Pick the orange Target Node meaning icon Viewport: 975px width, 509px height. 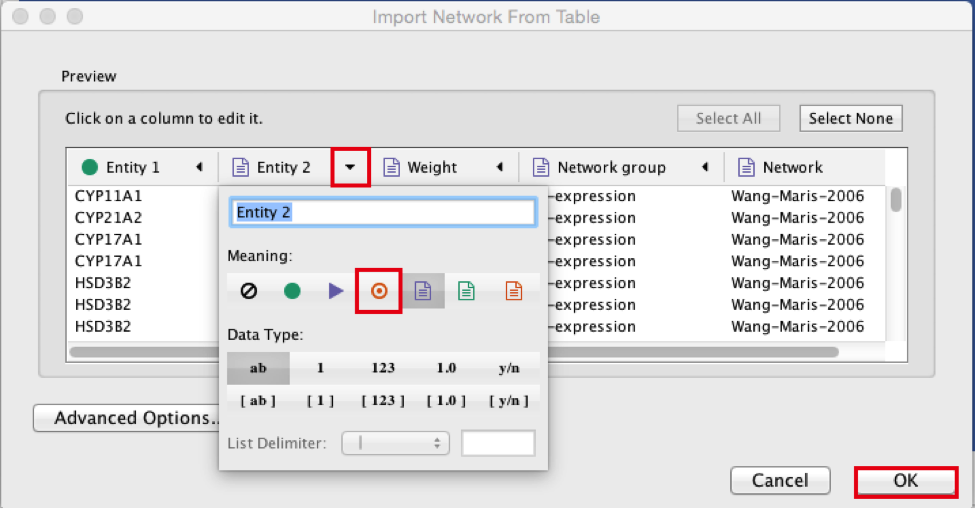(x=379, y=291)
